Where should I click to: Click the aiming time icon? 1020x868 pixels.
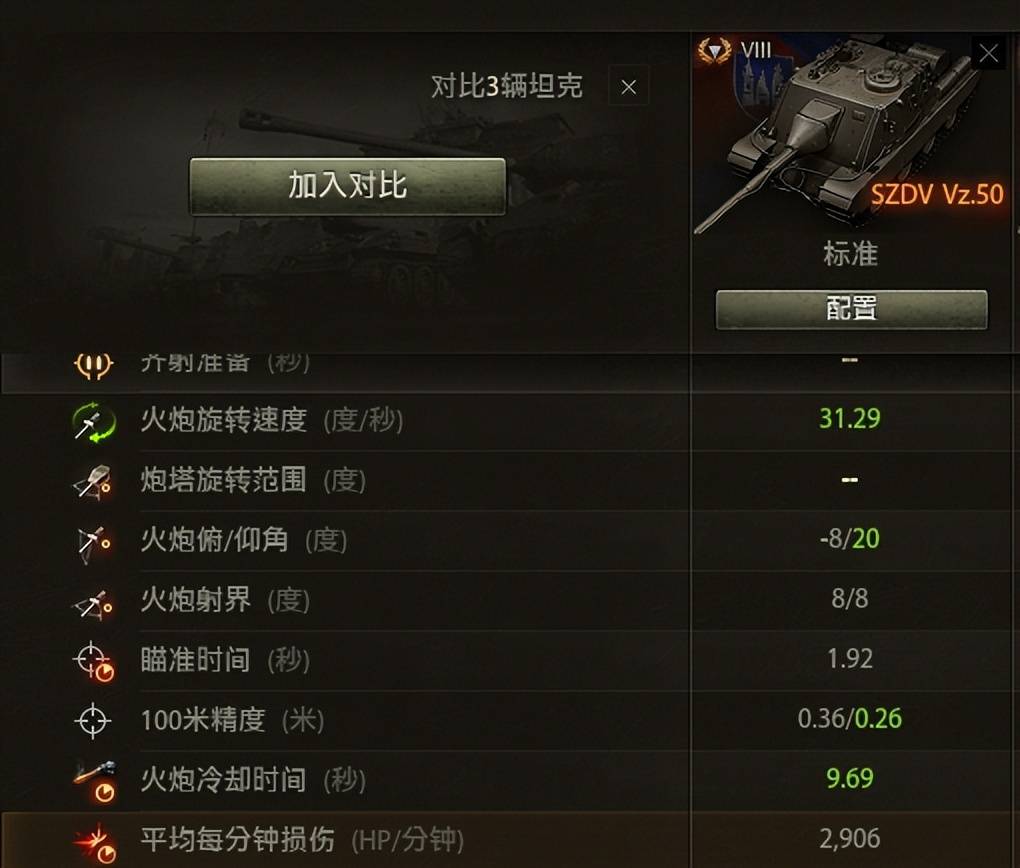click(94, 662)
